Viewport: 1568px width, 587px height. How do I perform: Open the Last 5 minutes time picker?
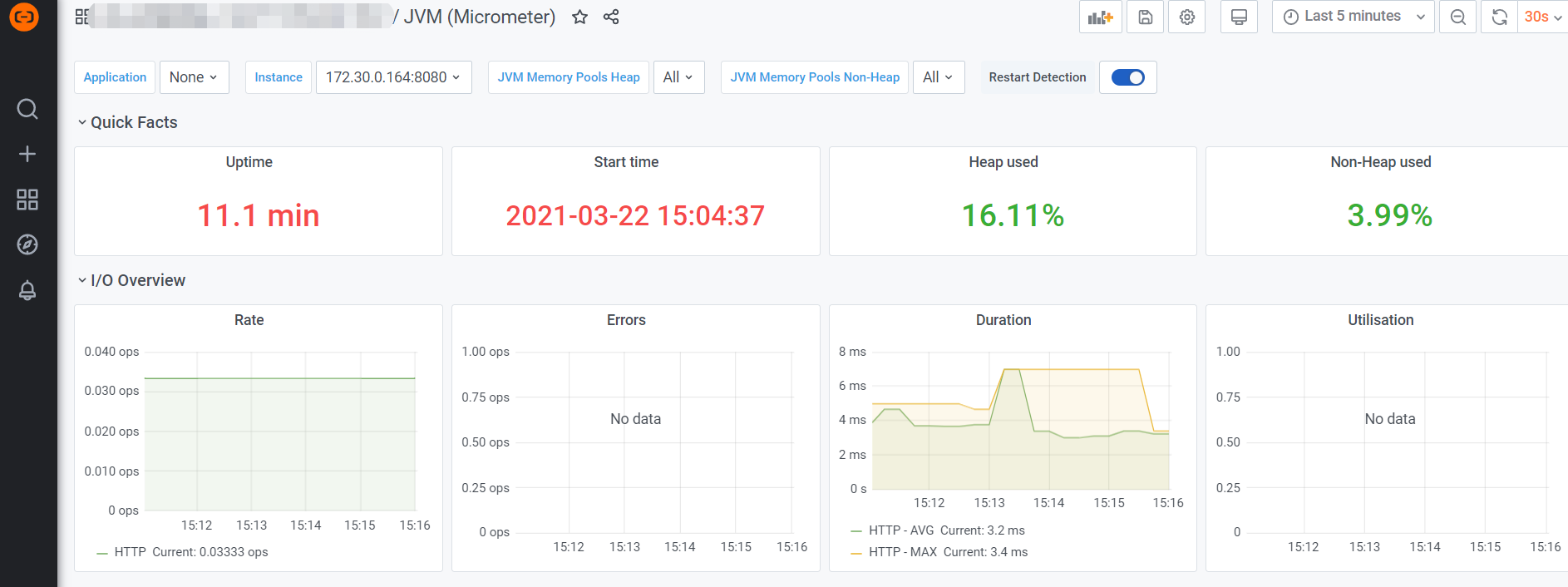click(1352, 17)
